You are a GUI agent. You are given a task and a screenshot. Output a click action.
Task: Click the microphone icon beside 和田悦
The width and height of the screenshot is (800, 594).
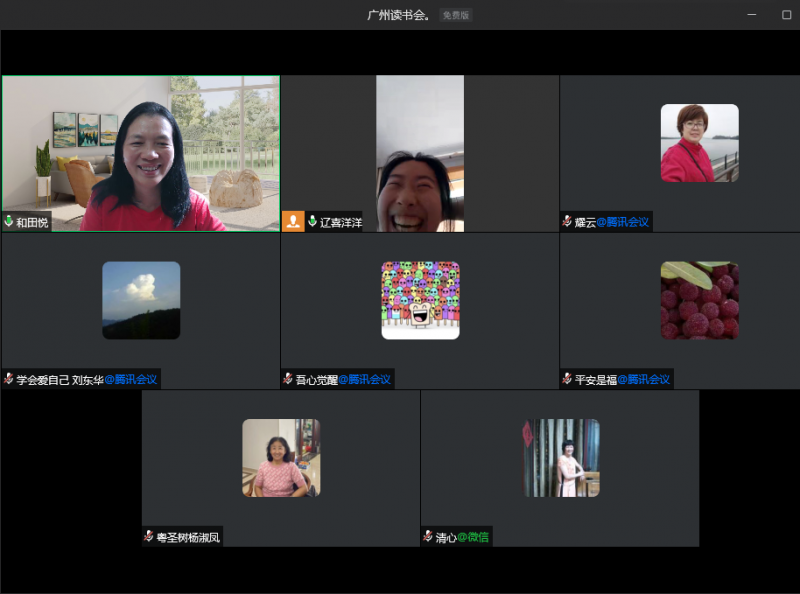coord(9,222)
